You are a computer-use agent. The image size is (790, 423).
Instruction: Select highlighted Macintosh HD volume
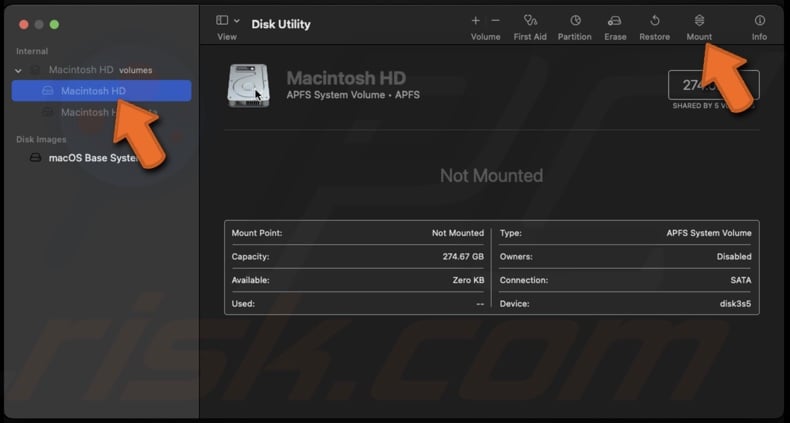coord(101,91)
